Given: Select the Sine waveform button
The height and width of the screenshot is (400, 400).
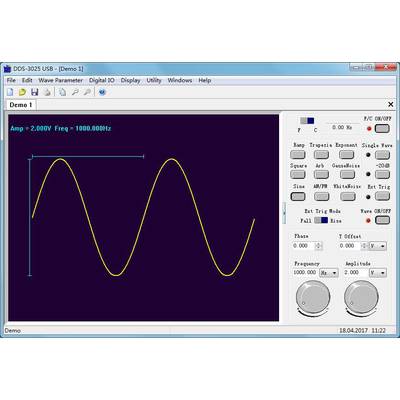Looking at the screenshot, I should (x=298, y=197).
